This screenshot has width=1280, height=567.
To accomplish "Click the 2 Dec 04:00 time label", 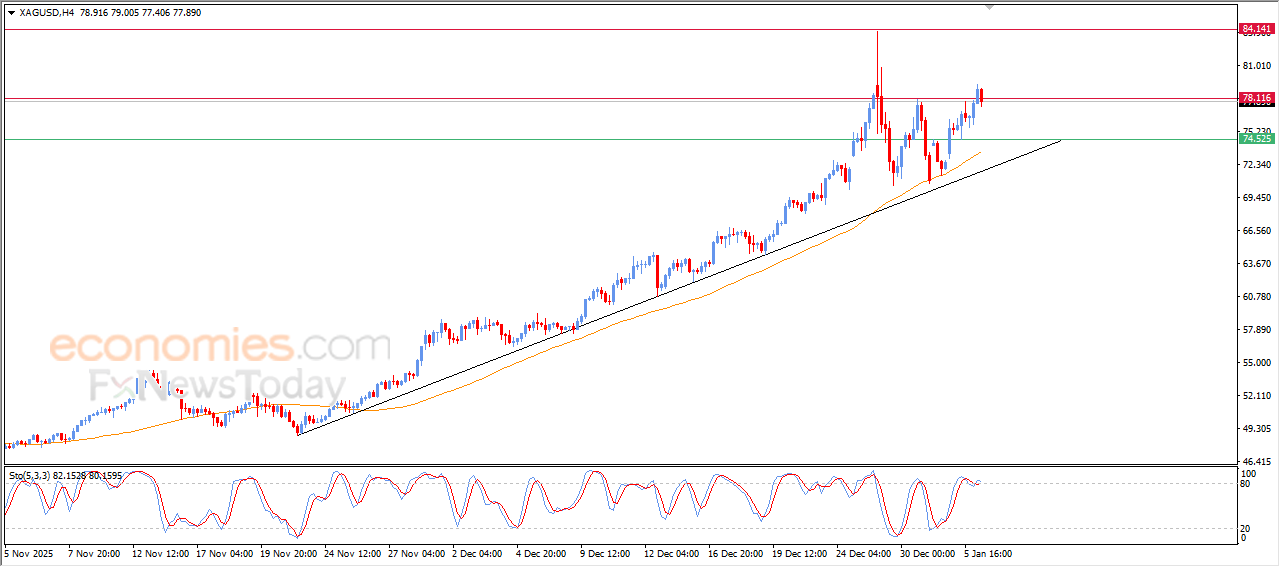I will [x=477, y=552].
